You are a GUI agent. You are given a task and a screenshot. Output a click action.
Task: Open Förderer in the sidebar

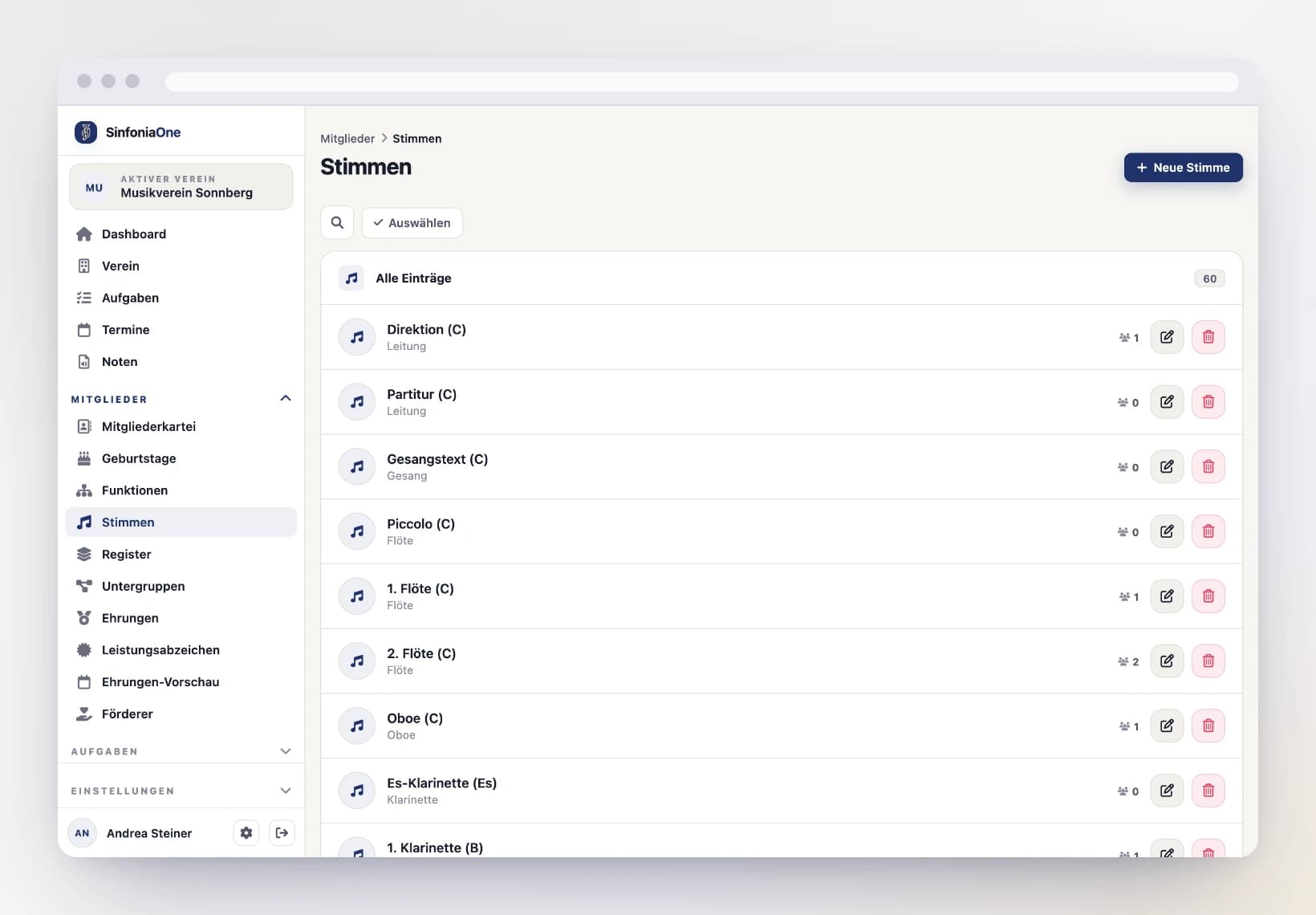pyautogui.click(x=181, y=714)
